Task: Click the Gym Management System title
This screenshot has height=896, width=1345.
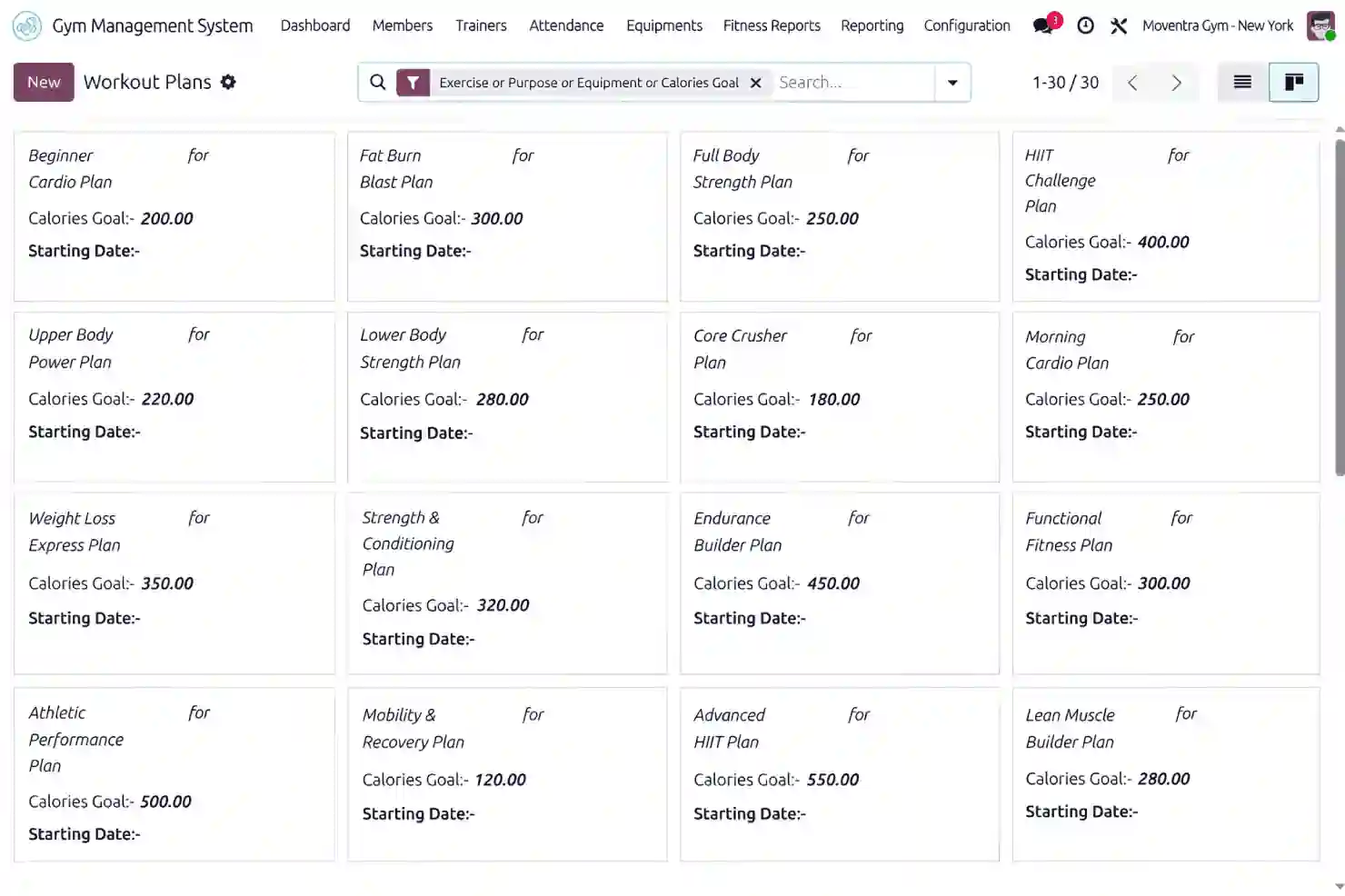Action: (x=153, y=25)
